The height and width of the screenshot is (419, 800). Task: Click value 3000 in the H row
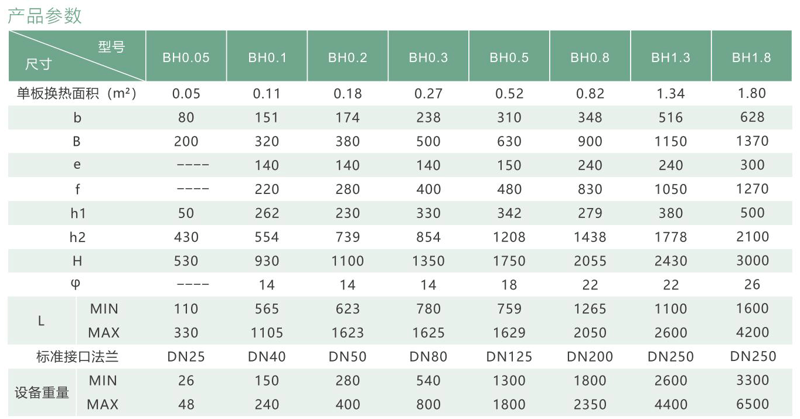click(x=752, y=261)
